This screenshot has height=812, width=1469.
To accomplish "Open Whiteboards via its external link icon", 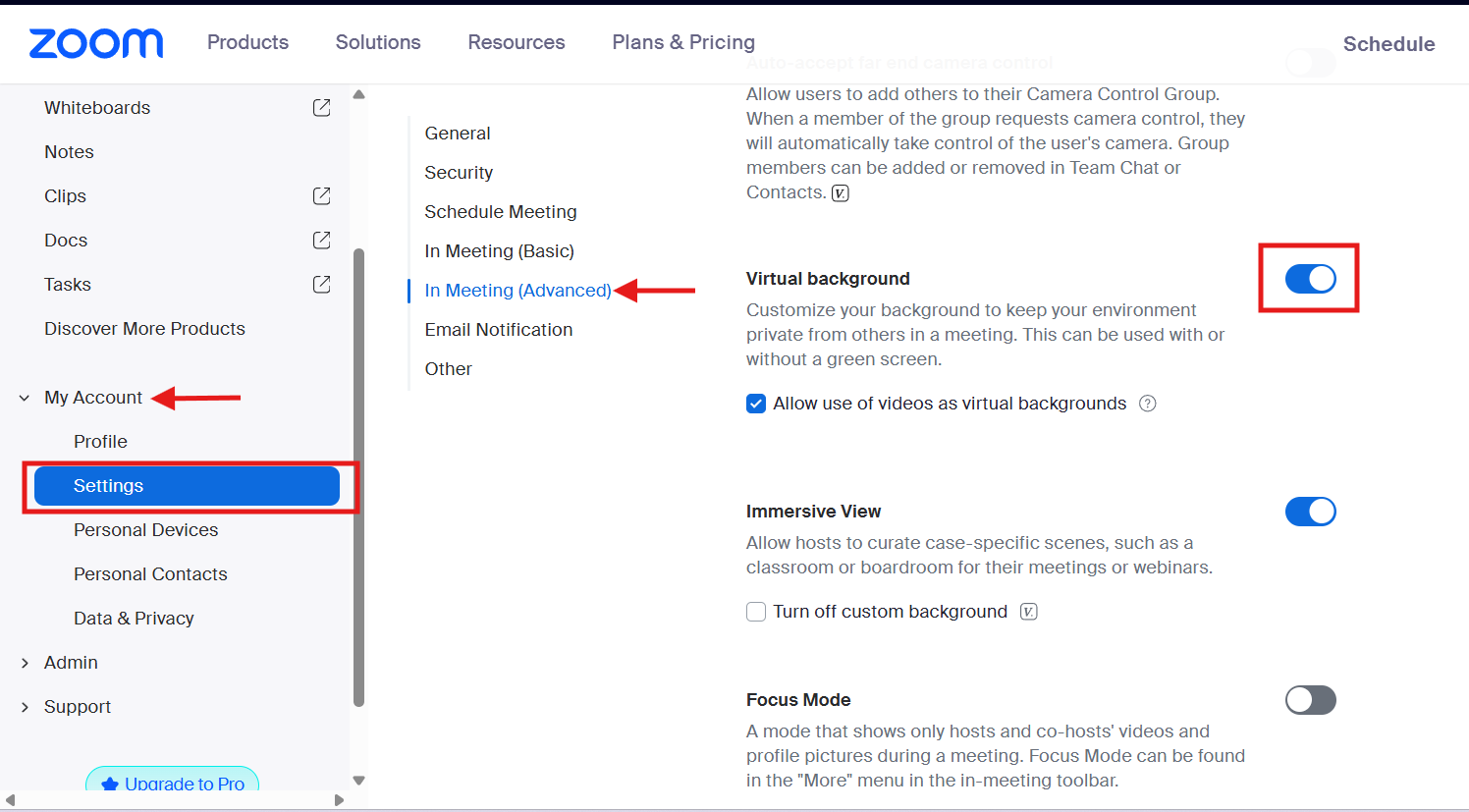I will pyautogui.click(x=321, y=108).
